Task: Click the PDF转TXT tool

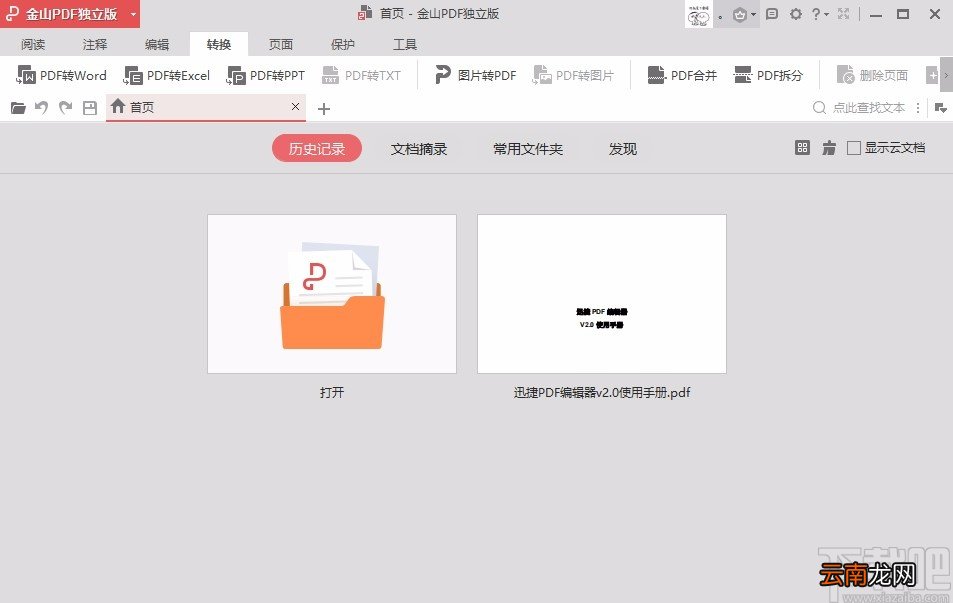Action: click(x=362, y=75)
